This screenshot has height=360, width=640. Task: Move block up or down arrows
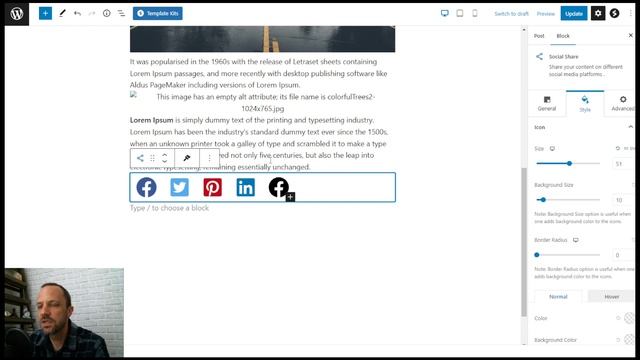tap(164, 158)
